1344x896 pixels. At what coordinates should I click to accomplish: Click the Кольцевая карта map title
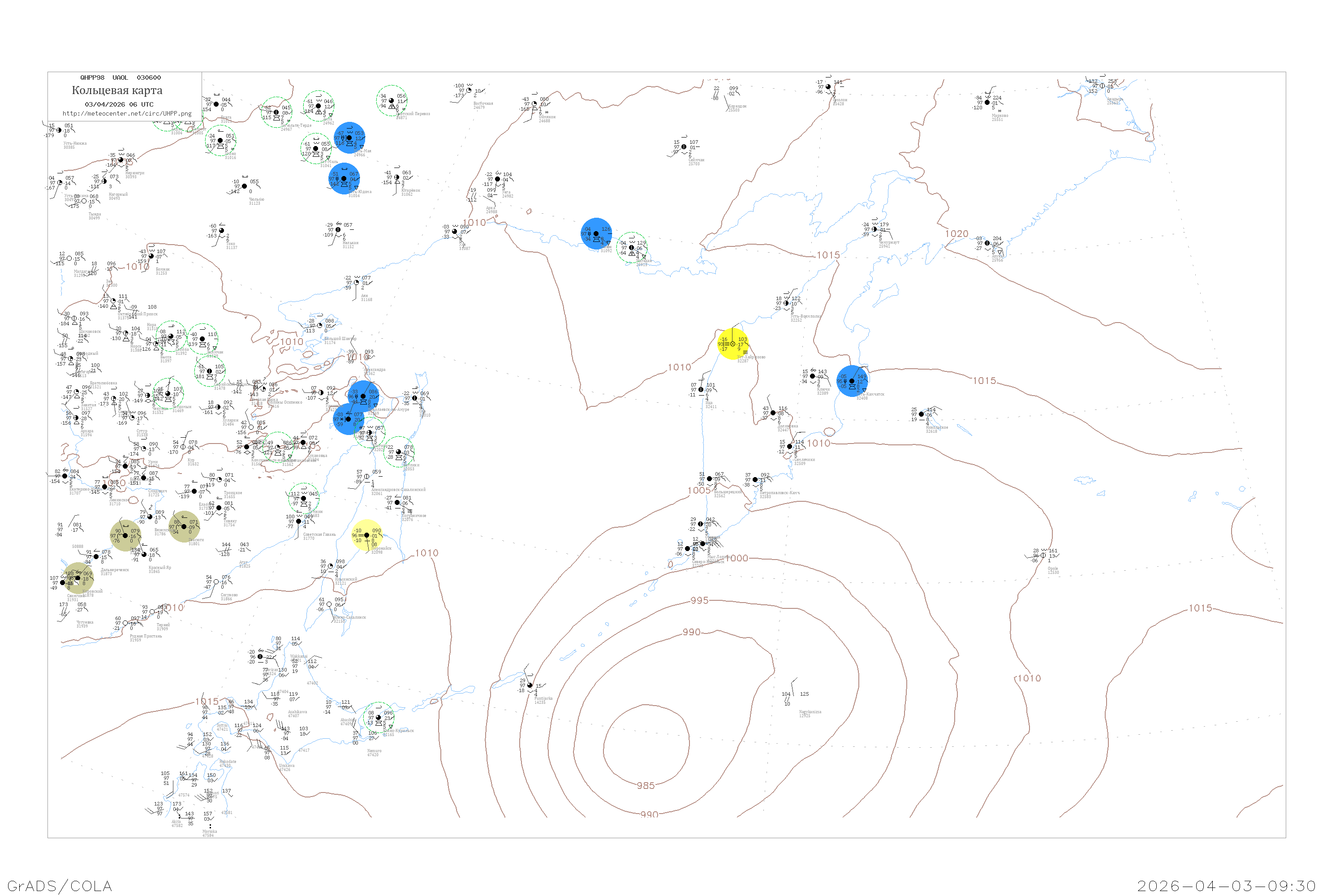(x=117, y=90)
